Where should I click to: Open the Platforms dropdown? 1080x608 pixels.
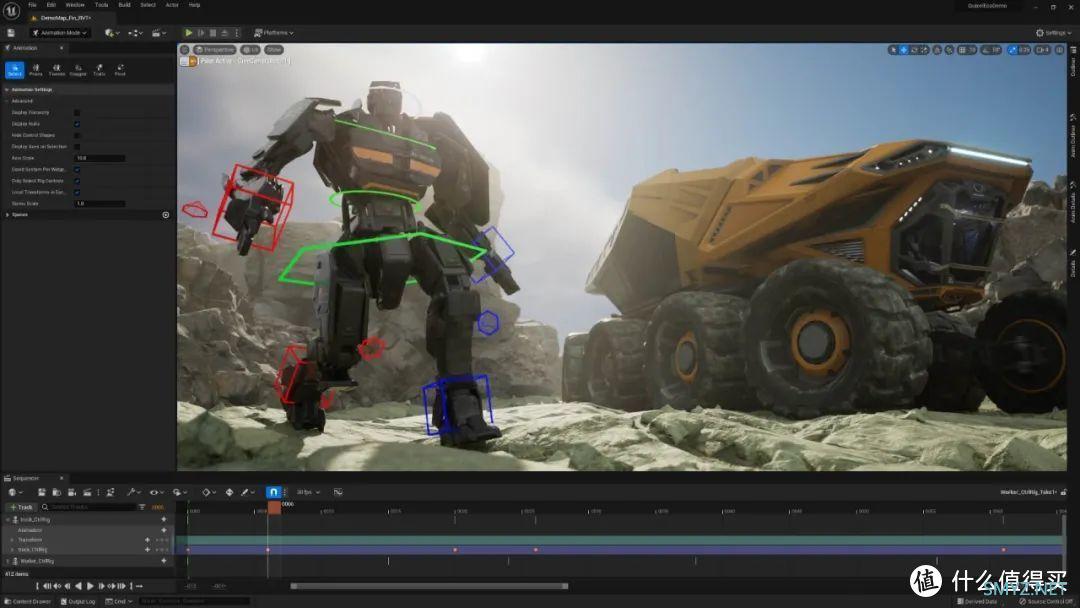pos(273,32)
